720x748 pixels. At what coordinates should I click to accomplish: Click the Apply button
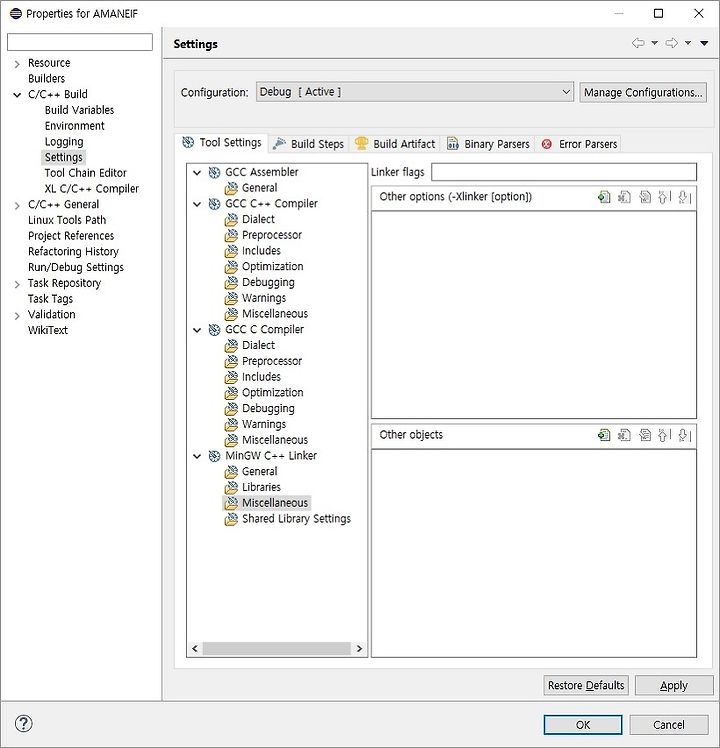click(674, 685)
